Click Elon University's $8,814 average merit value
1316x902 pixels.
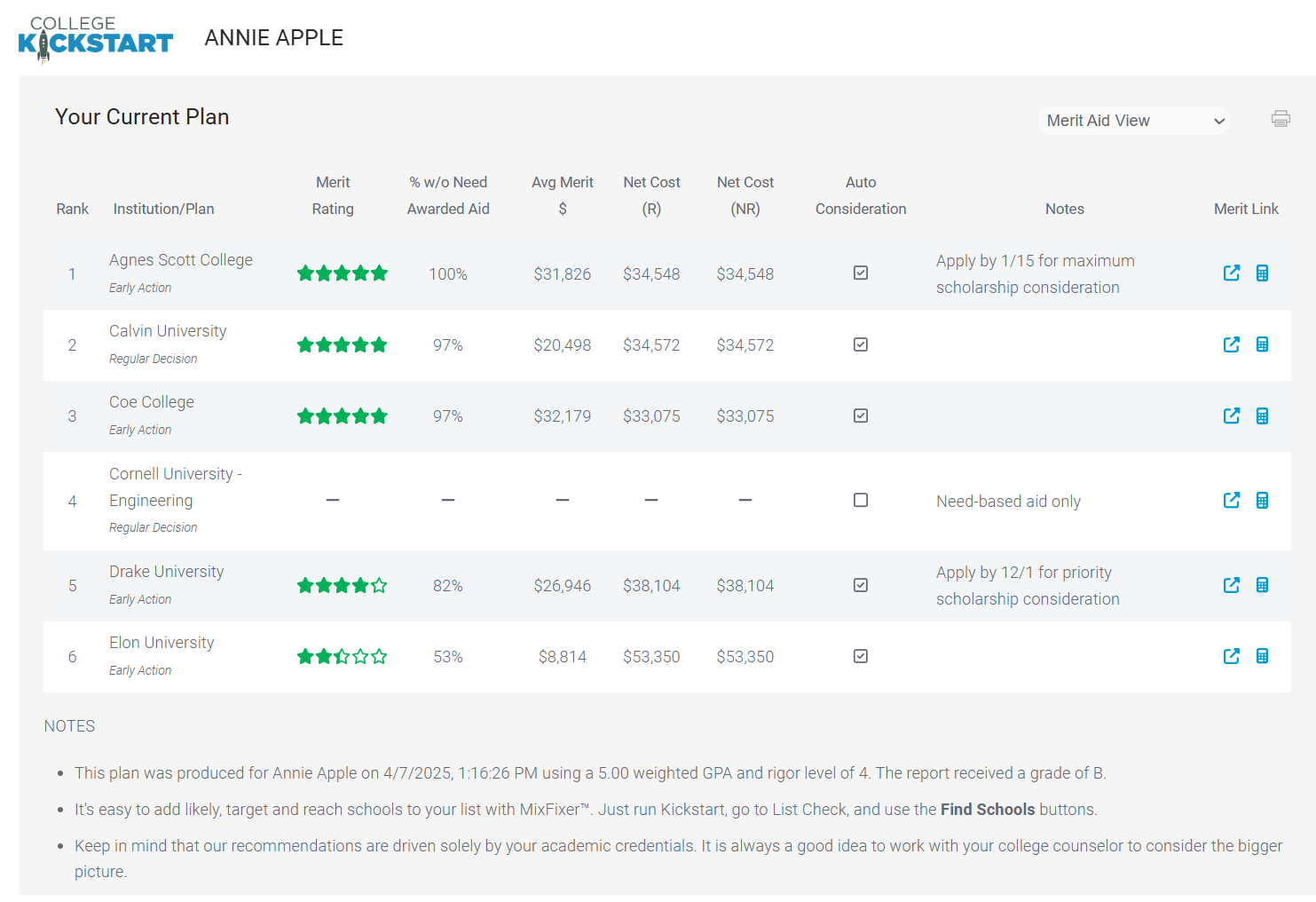tap(563, 657)
